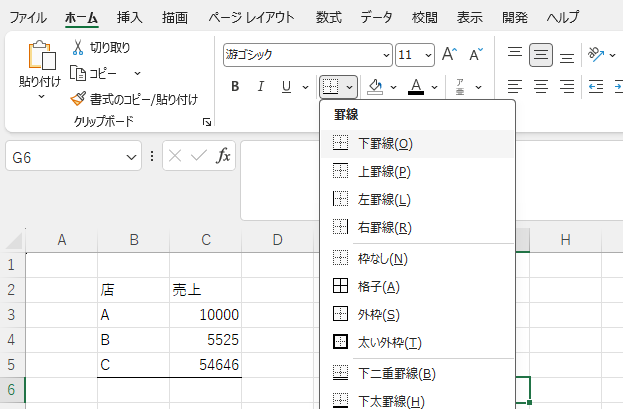The height and width of the screenshot is (409, 623).
Task: Click the Borders button icon
Action: (331, 86)
